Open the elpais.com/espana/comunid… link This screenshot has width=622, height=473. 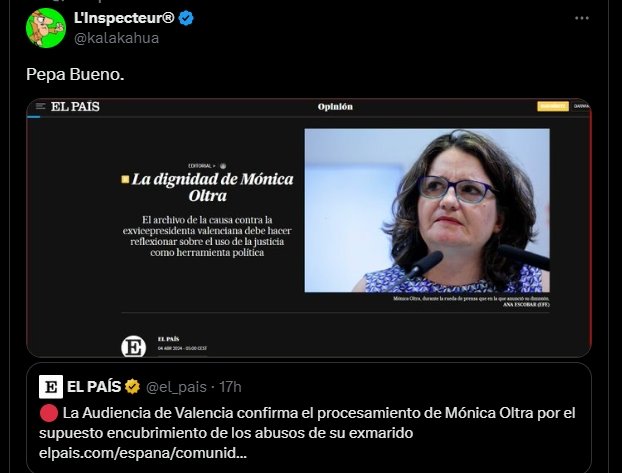click(143, 453)
